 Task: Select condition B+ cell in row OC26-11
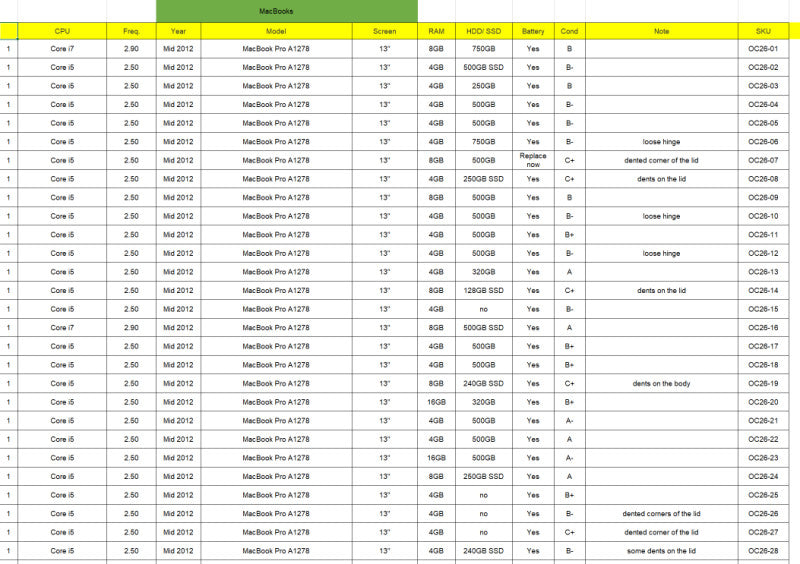pyautogui.click(x=569, y=235)
